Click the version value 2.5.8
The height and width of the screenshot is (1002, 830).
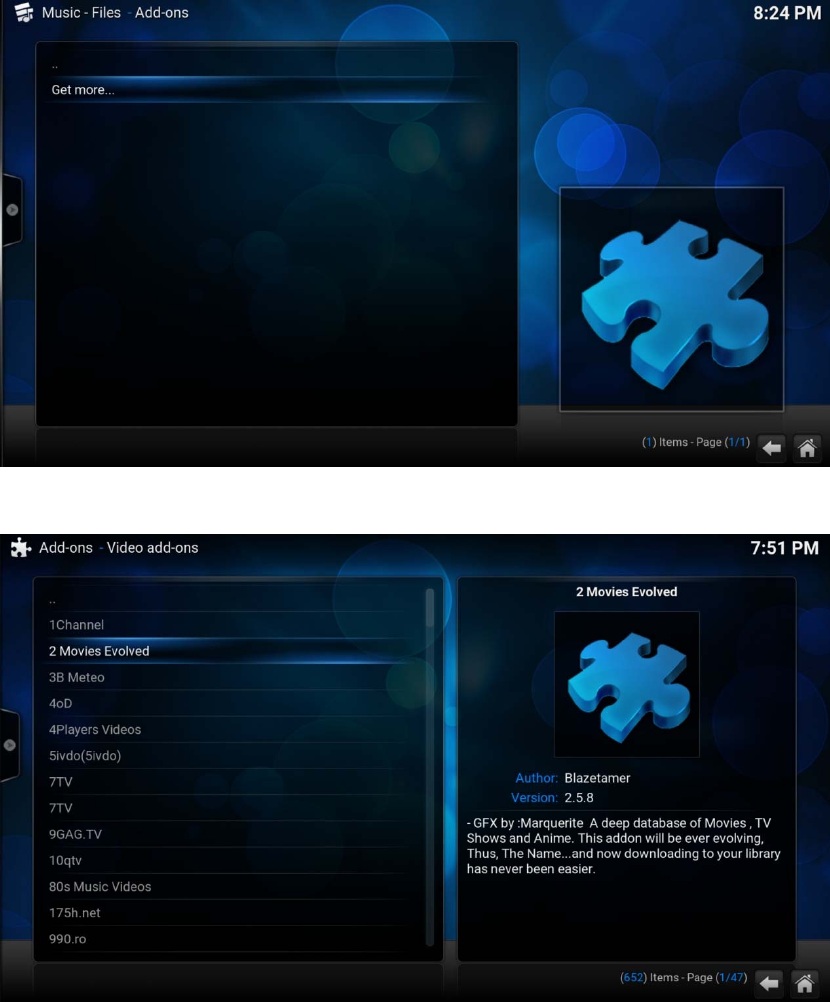579,798
